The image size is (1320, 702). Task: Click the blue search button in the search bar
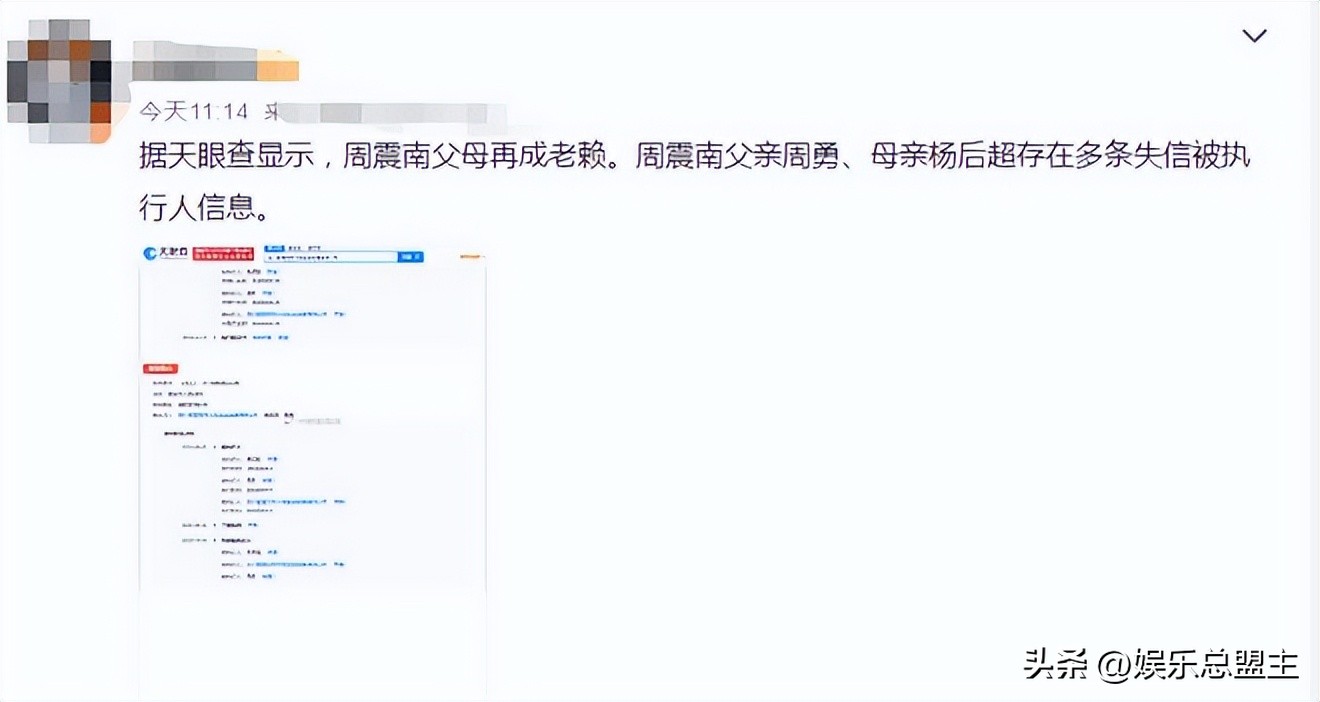tap(411, 257)
